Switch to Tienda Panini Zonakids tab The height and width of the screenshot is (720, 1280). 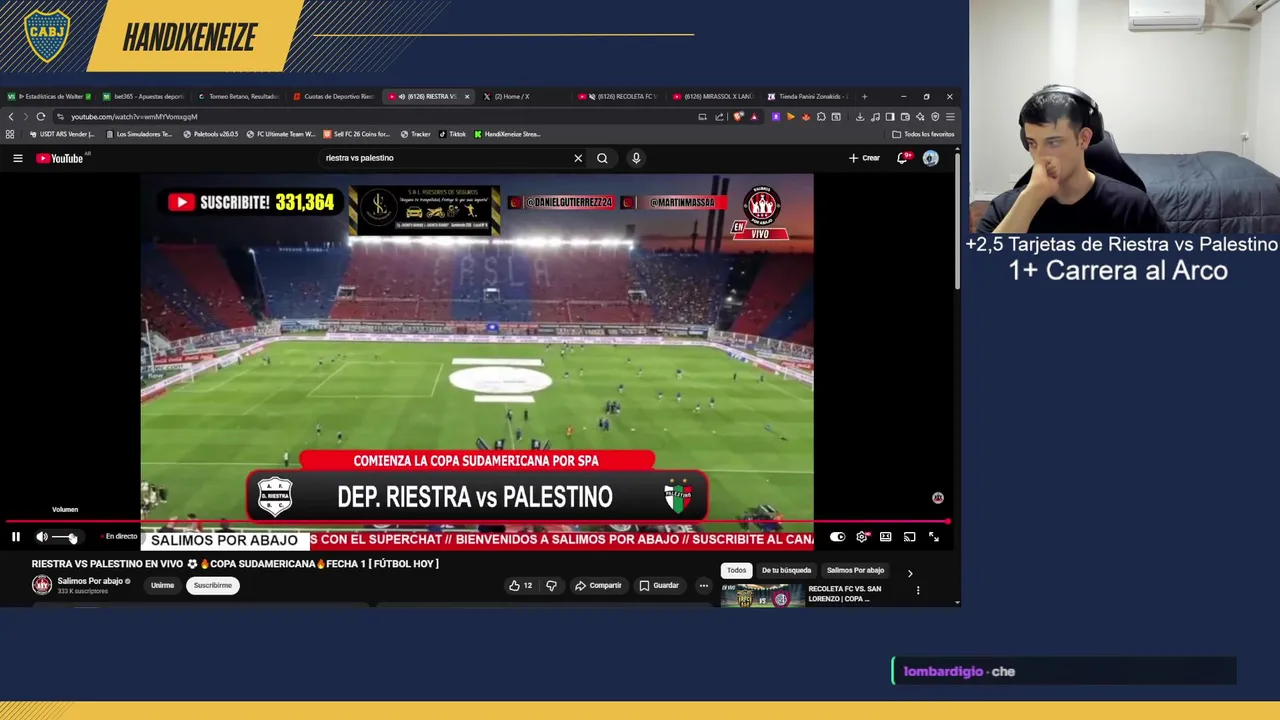806,97
